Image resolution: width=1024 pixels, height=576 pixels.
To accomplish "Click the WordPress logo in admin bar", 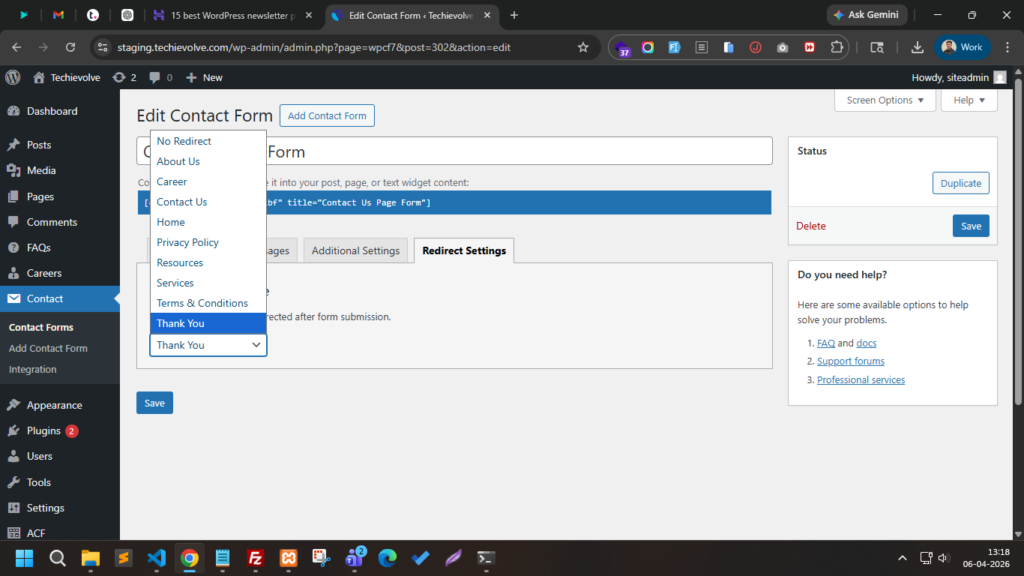I will pos(13,77).
